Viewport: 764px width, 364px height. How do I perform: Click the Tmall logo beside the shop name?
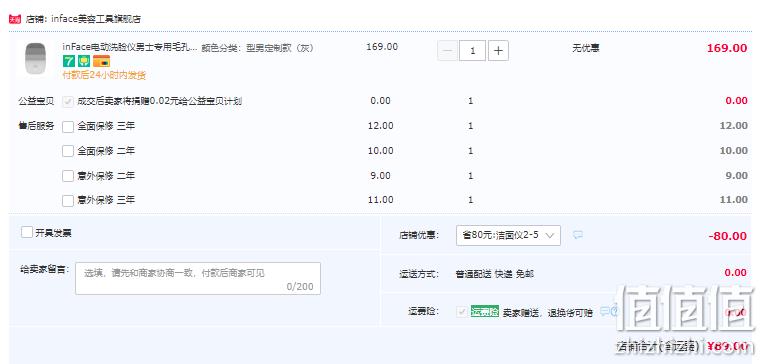point(15,19)
